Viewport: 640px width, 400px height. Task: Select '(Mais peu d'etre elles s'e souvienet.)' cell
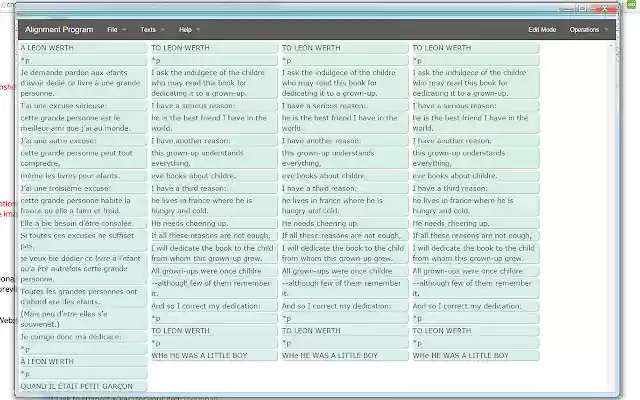click(83, 319)
